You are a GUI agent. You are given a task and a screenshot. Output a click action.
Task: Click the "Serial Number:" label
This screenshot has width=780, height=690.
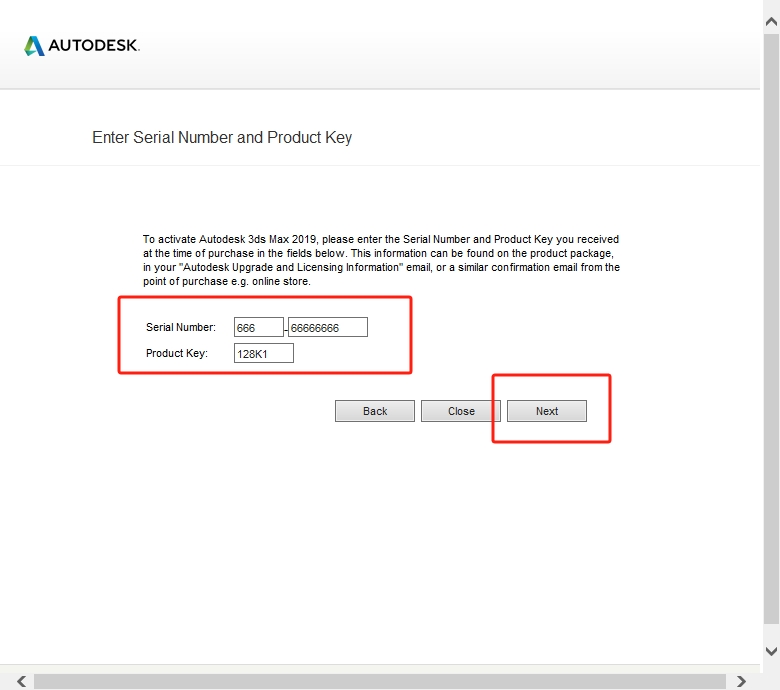(181, 327)
